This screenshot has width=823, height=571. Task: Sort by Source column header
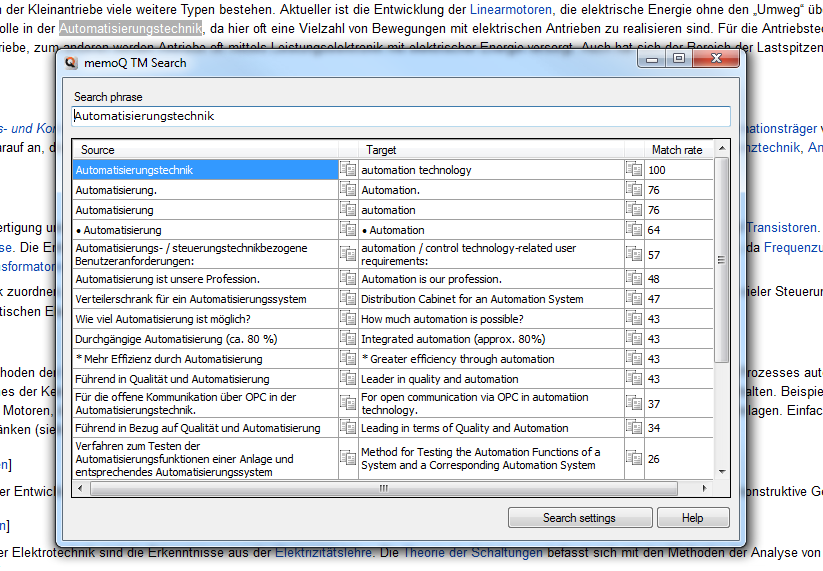coord(206,150)
